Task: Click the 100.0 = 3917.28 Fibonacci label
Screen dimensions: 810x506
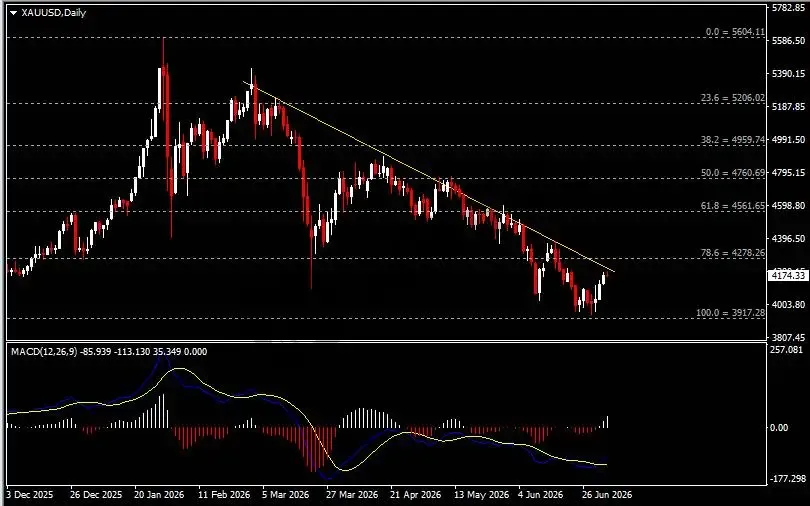Action: (x=730, y=313)
